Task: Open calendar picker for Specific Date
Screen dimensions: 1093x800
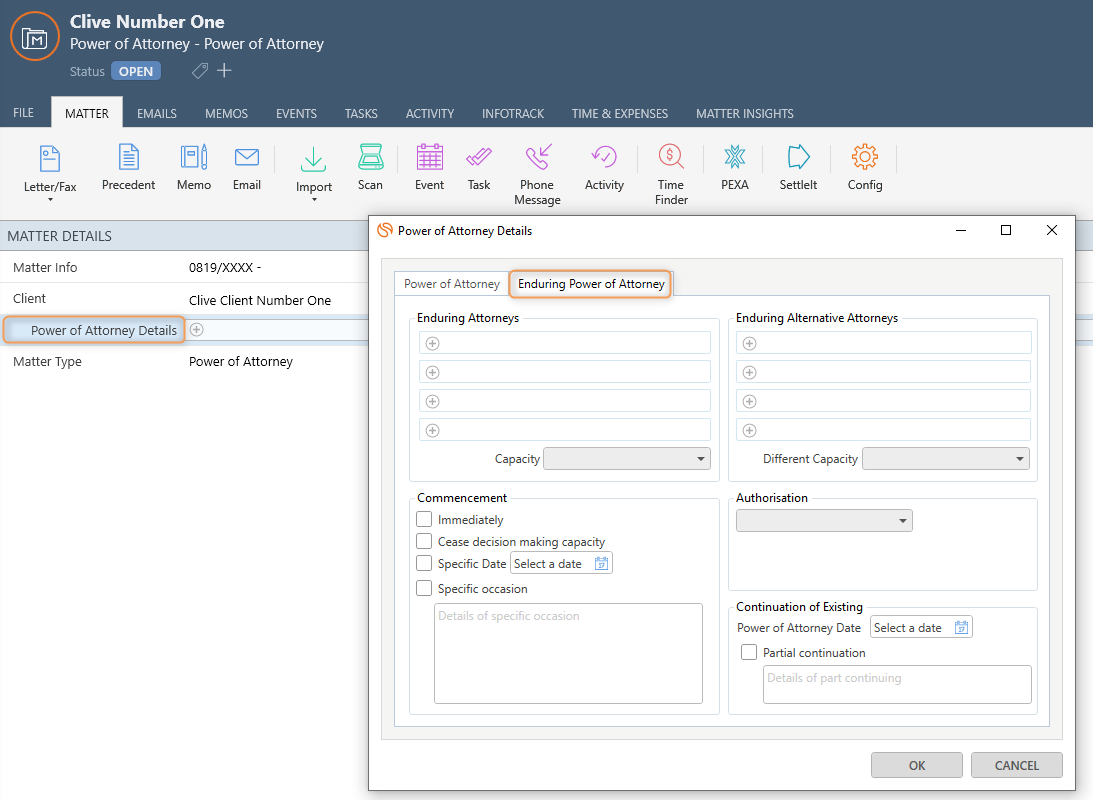Action: pos(601,564)
